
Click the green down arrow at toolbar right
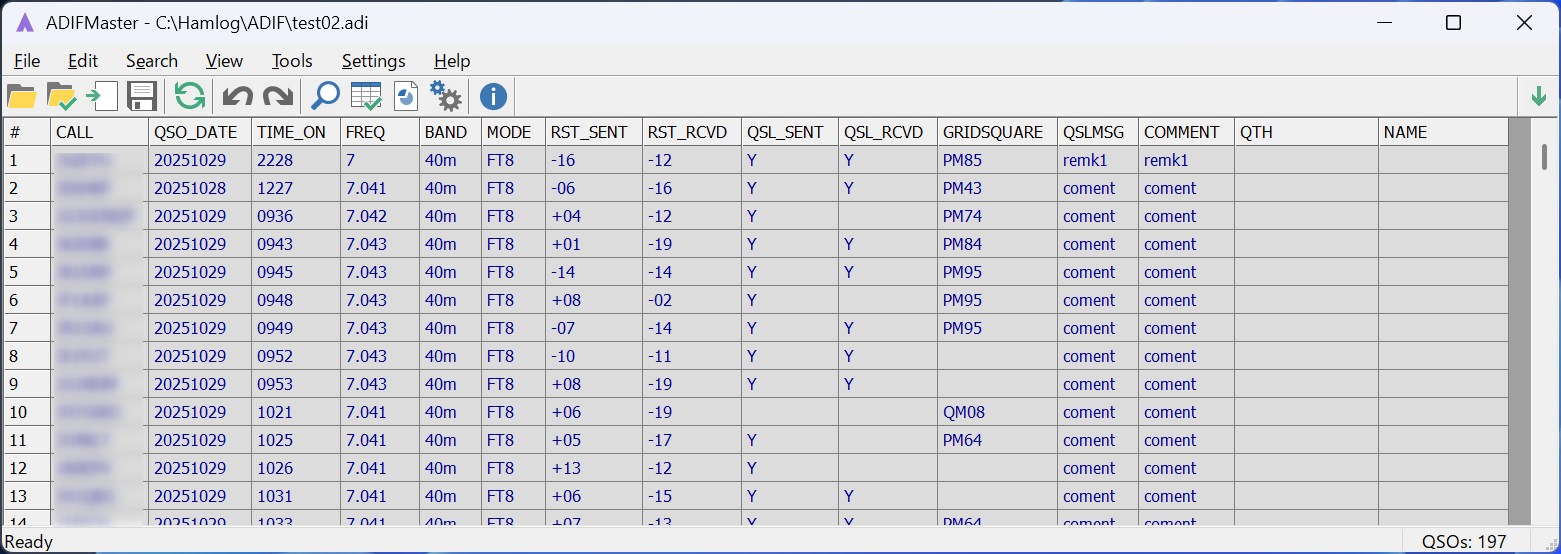1538,97
